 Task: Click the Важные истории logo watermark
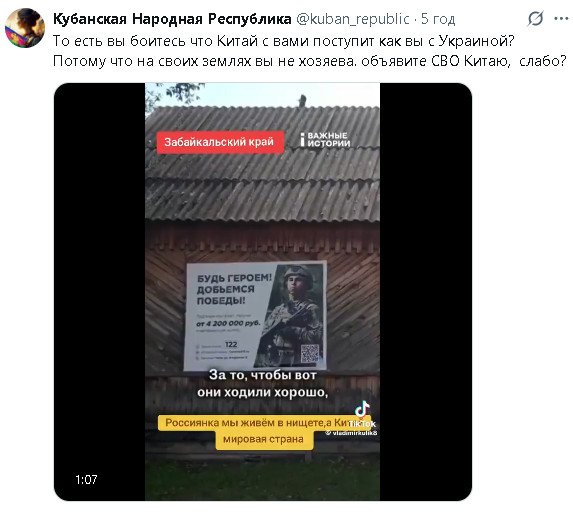pyautogui.click(x=325, y=140)
